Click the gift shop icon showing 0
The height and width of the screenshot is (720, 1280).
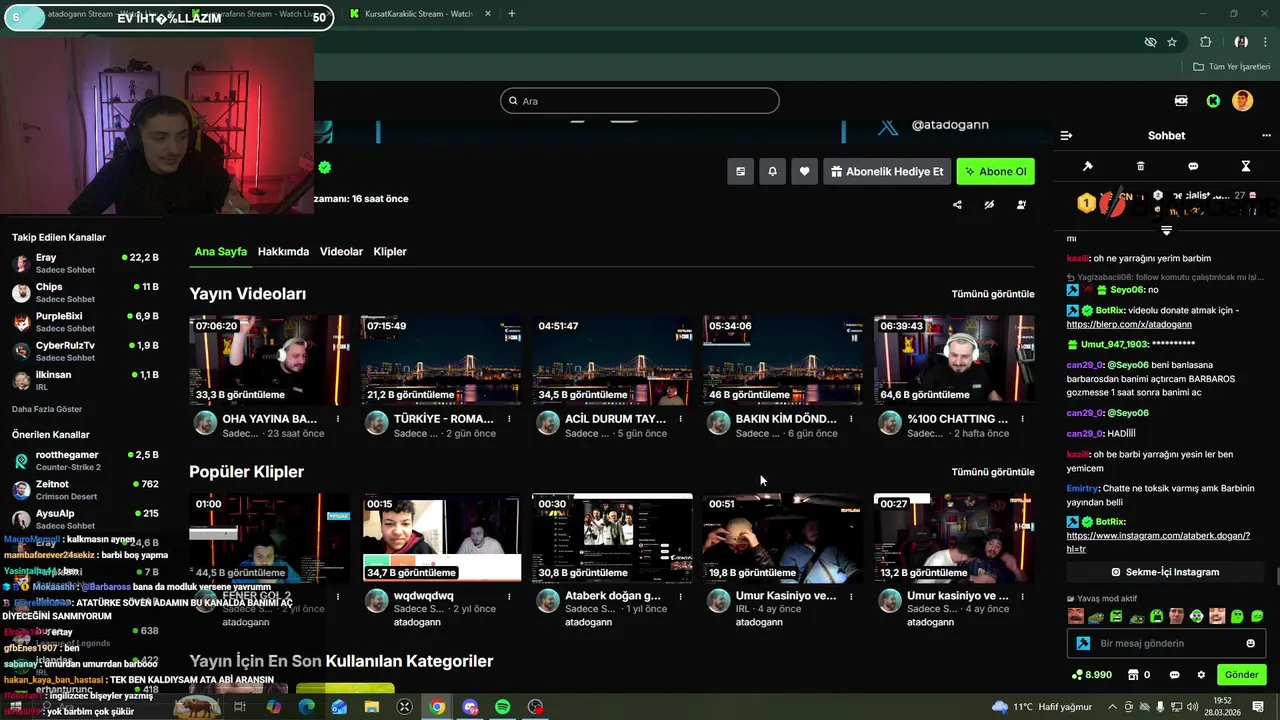(x=1138, y=675)
